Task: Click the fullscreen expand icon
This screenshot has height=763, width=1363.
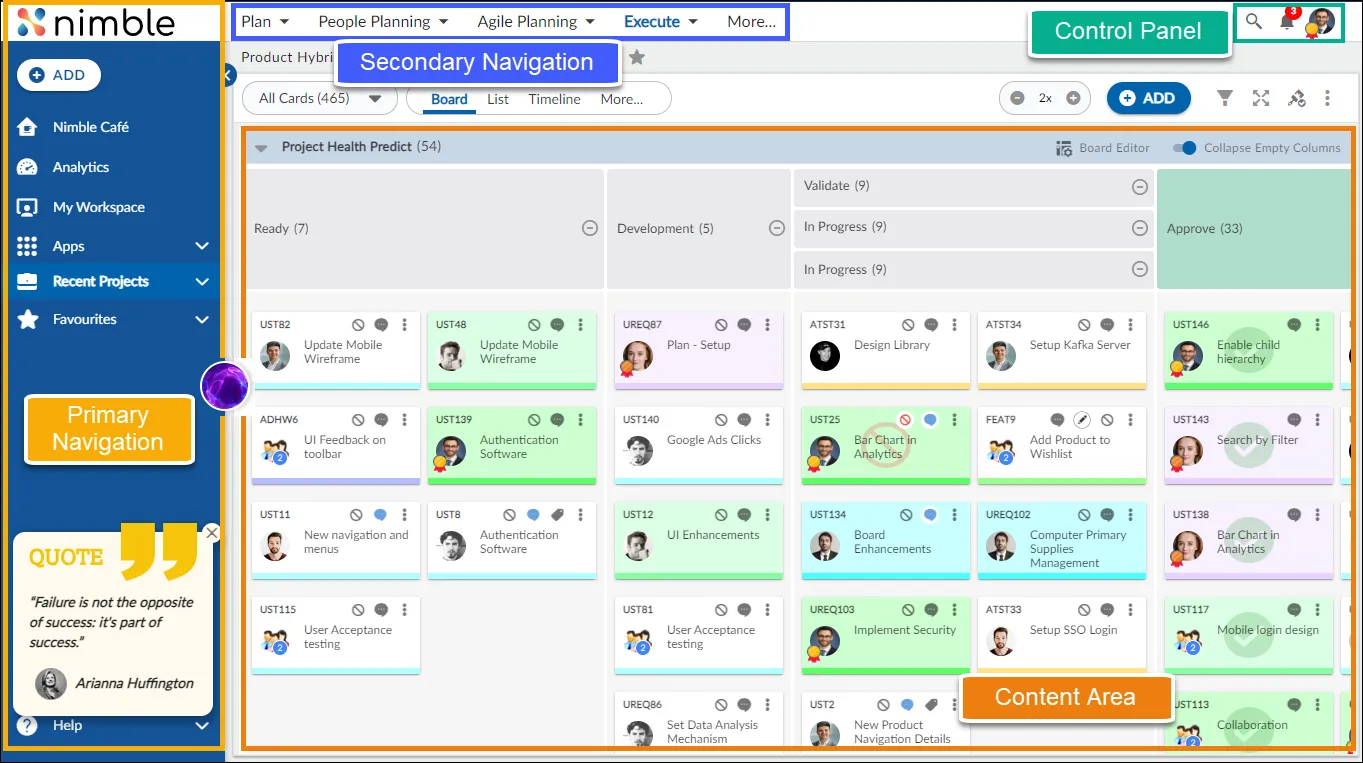Action: point(1261,98)
